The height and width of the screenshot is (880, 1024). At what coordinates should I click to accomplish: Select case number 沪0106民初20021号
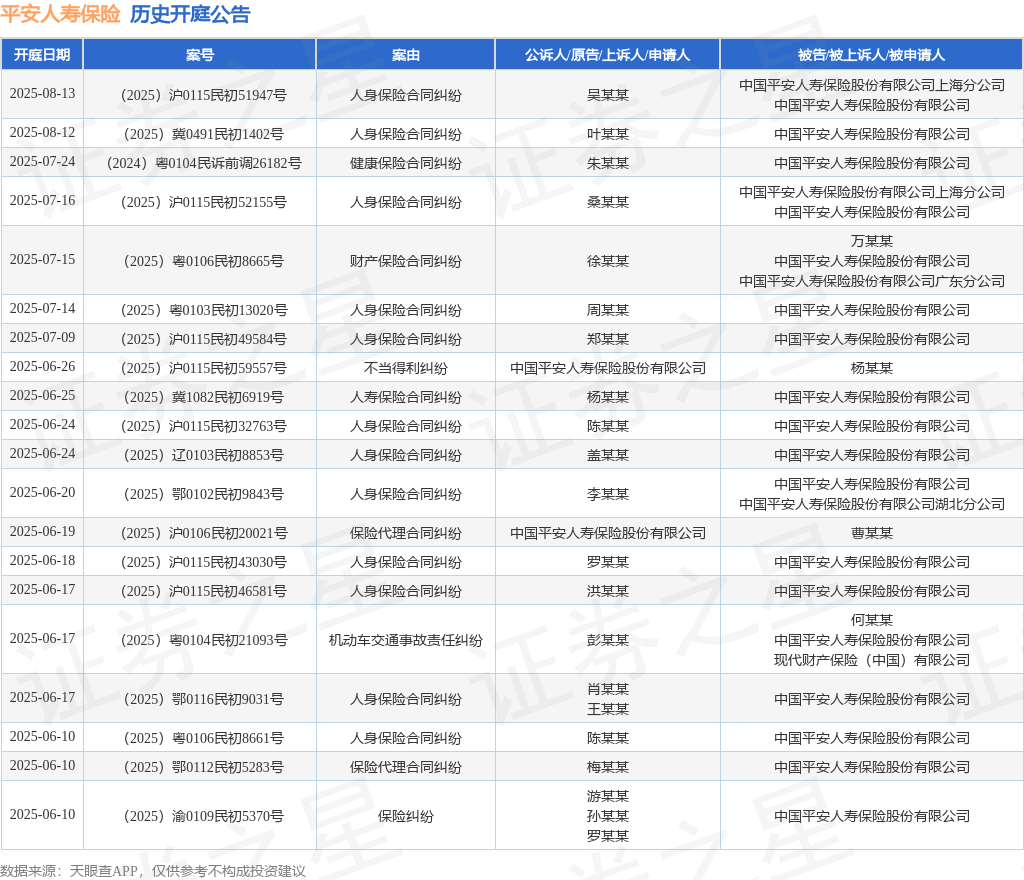tap(204, 533)
